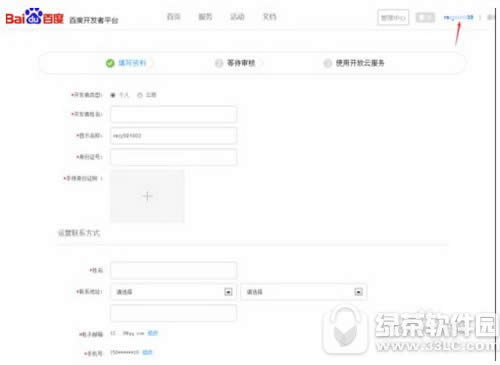Viewport: 500px width, 365px height.
Task: Click 修改 link next to the email address
Action: pos(153,333)
